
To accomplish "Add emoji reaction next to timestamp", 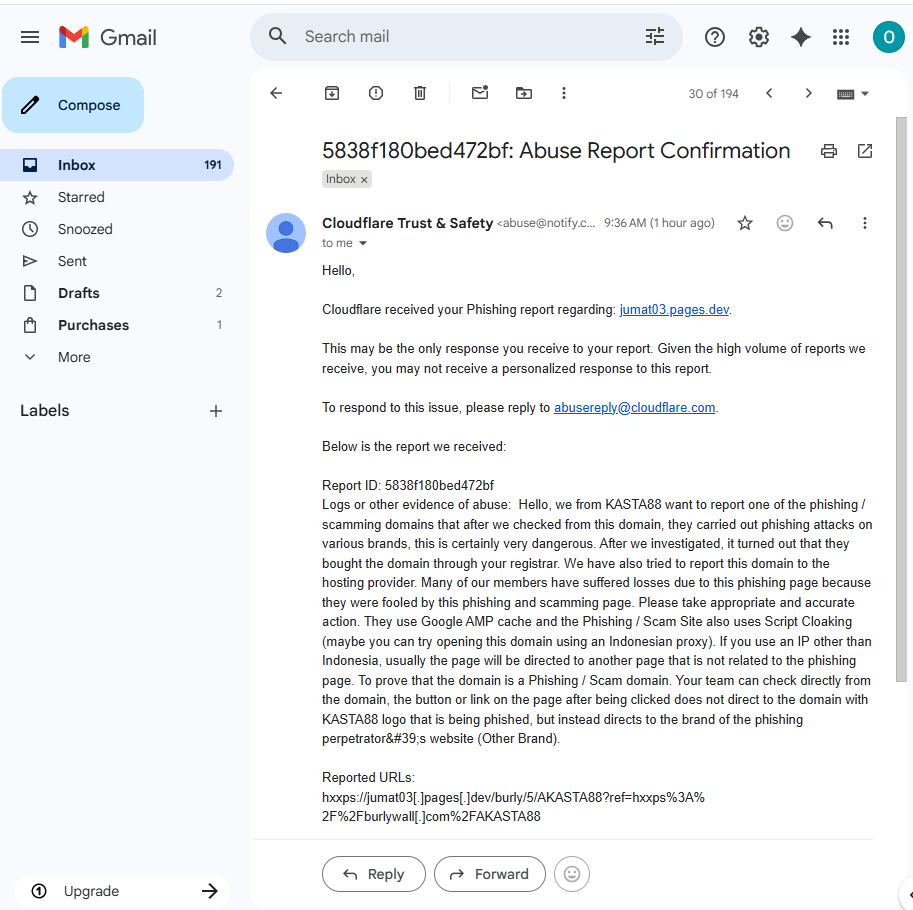I will click(784, 223).
